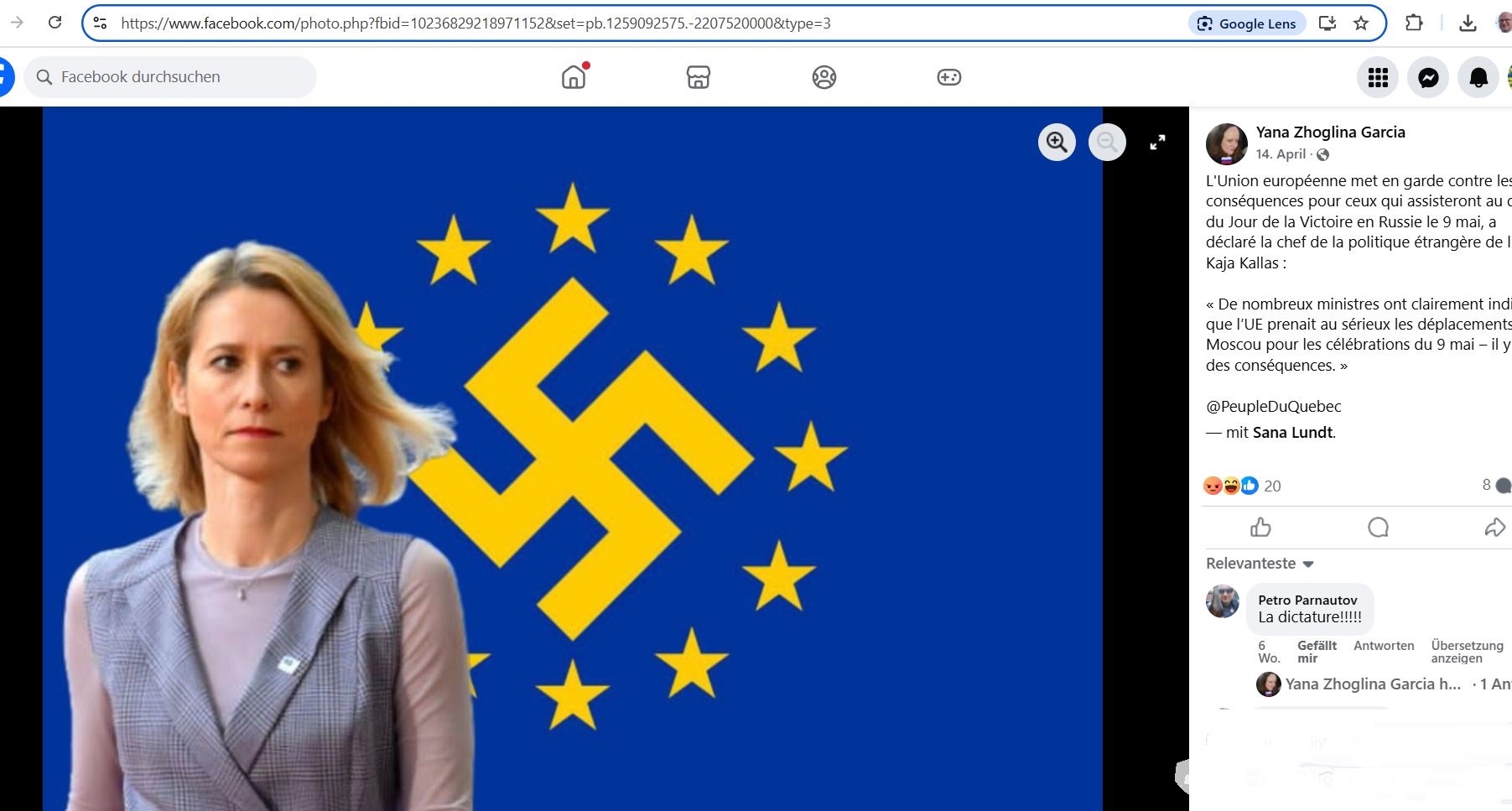
Task: Go to Facebook Home tab
Action: click(x=574, y=76)
